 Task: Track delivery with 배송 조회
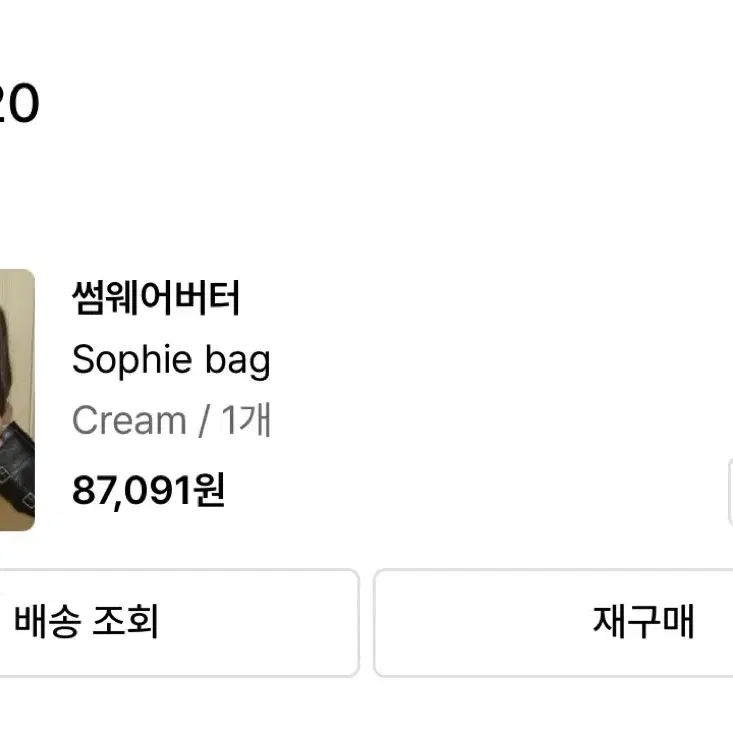(x=179, y=623)
